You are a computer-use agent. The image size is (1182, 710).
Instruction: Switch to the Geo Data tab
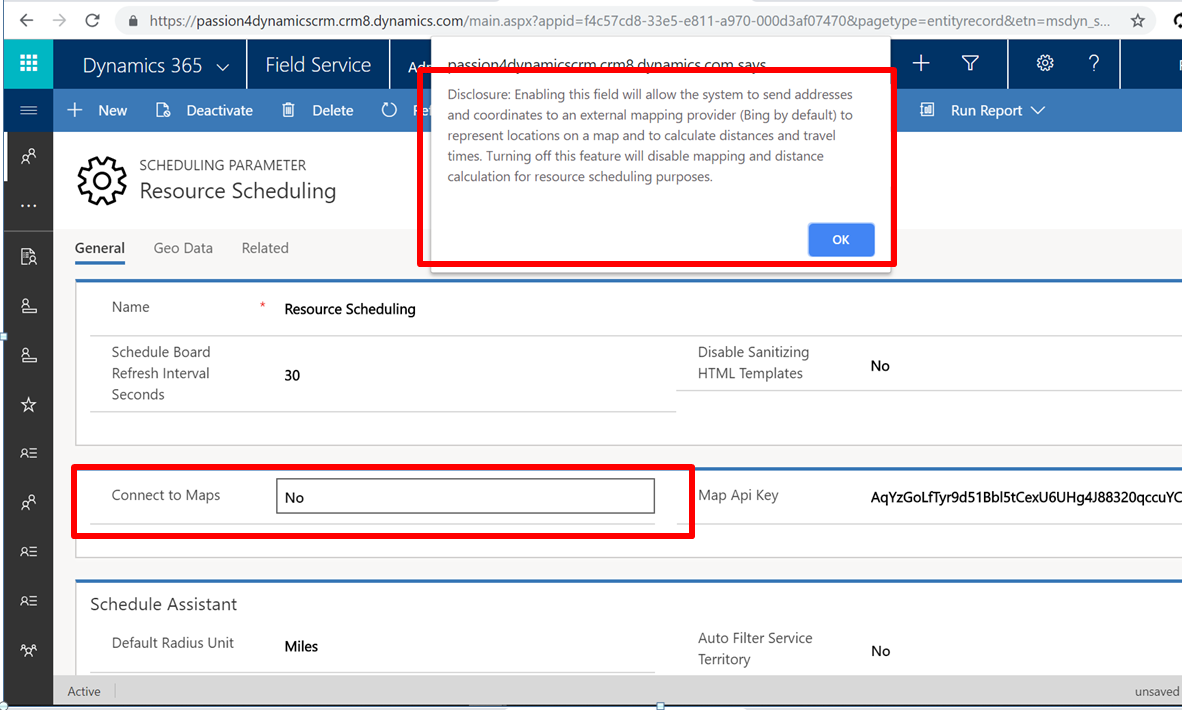(183, 248)
